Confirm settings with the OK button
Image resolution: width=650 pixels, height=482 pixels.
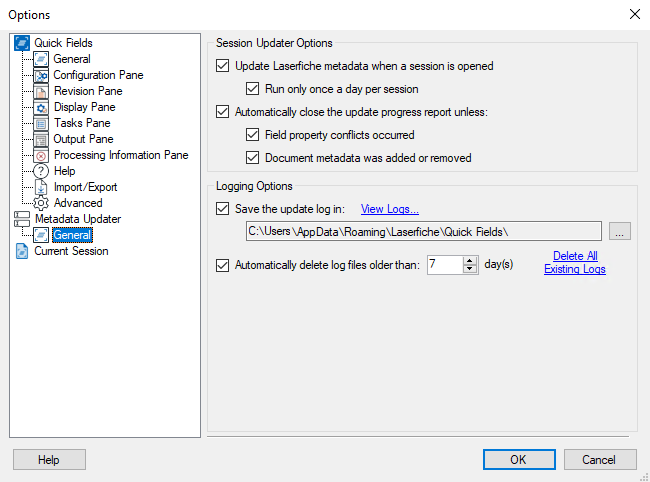519,460
